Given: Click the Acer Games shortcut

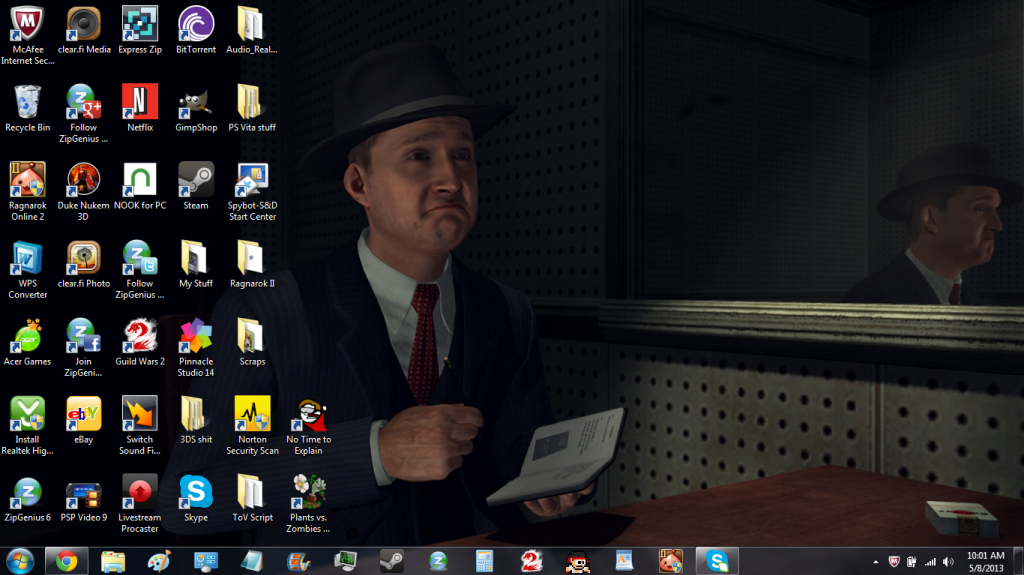Looking at the screenshot, I should click(27, 342).
